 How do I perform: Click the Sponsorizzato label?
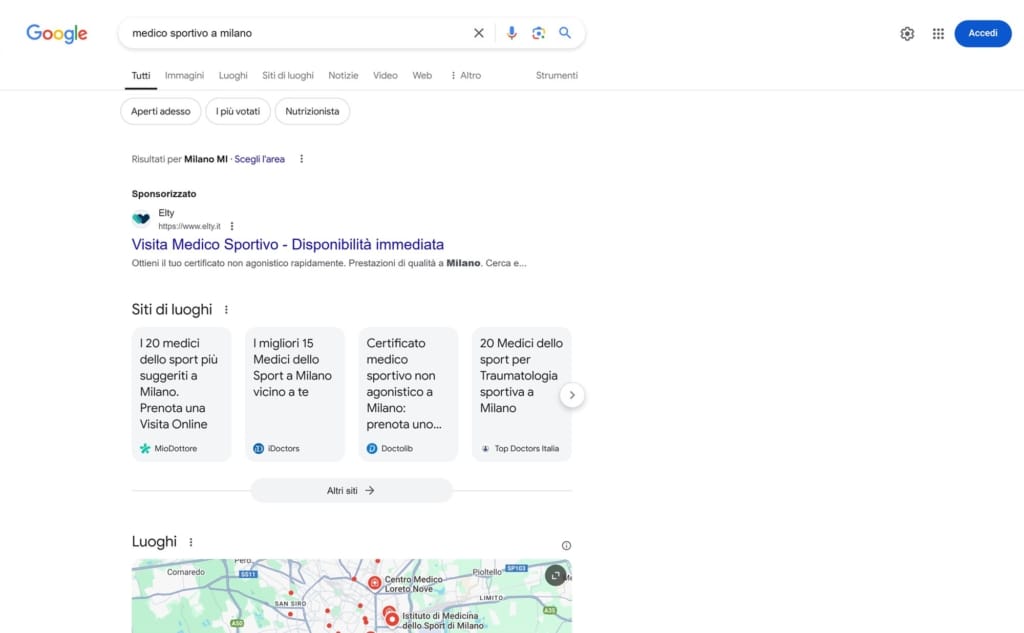point(164,194)
